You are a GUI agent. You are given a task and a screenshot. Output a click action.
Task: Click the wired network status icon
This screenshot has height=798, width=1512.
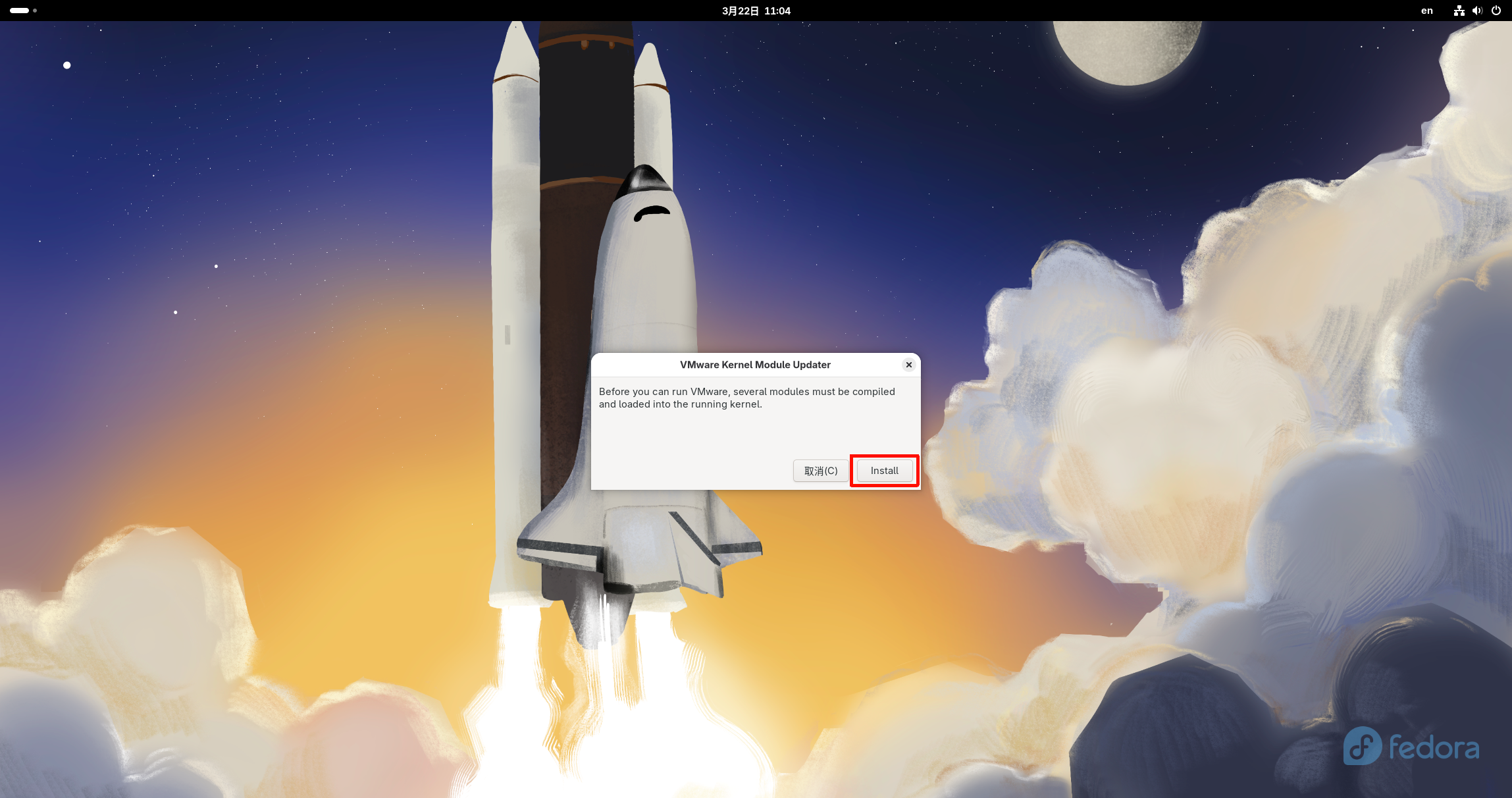1459,11
